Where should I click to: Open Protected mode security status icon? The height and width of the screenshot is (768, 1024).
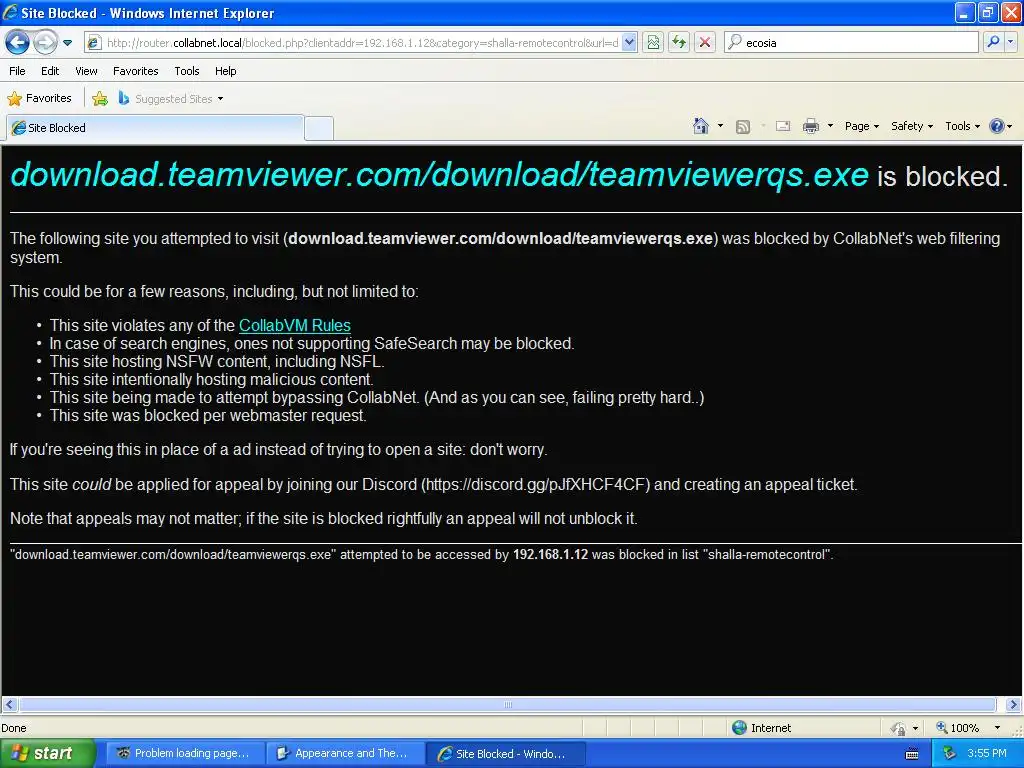899,728
